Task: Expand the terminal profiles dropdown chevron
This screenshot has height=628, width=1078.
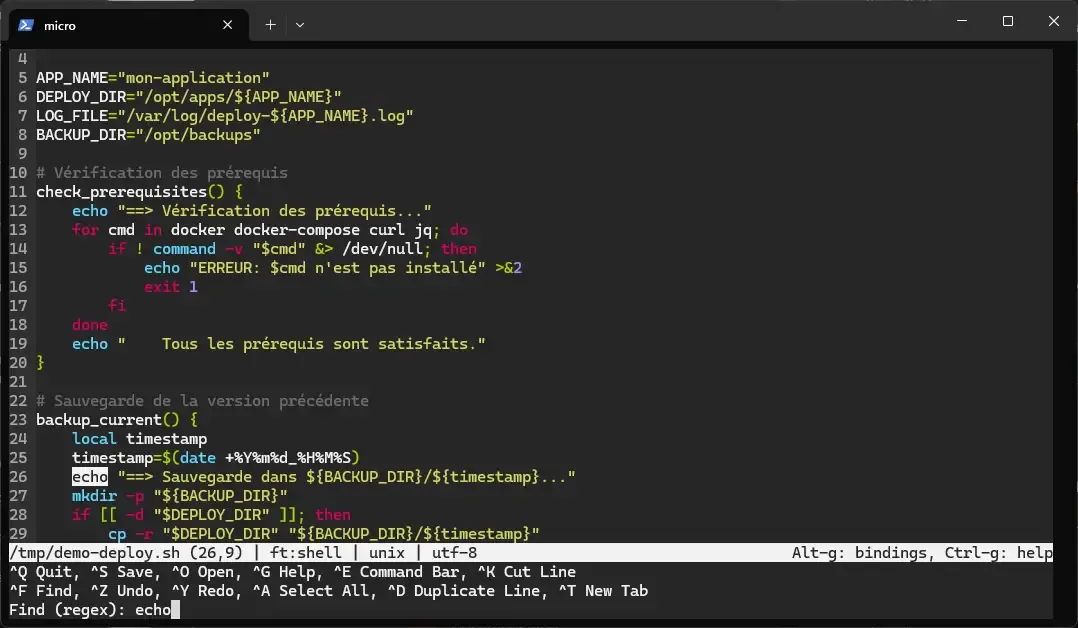Action: point(300,25)
